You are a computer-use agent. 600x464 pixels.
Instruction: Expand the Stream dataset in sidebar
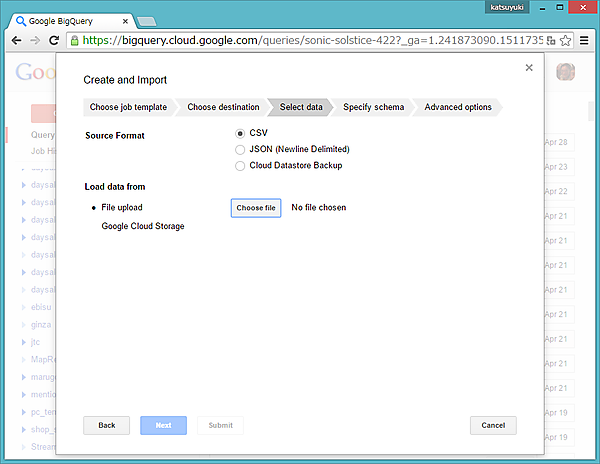[23, 447]
